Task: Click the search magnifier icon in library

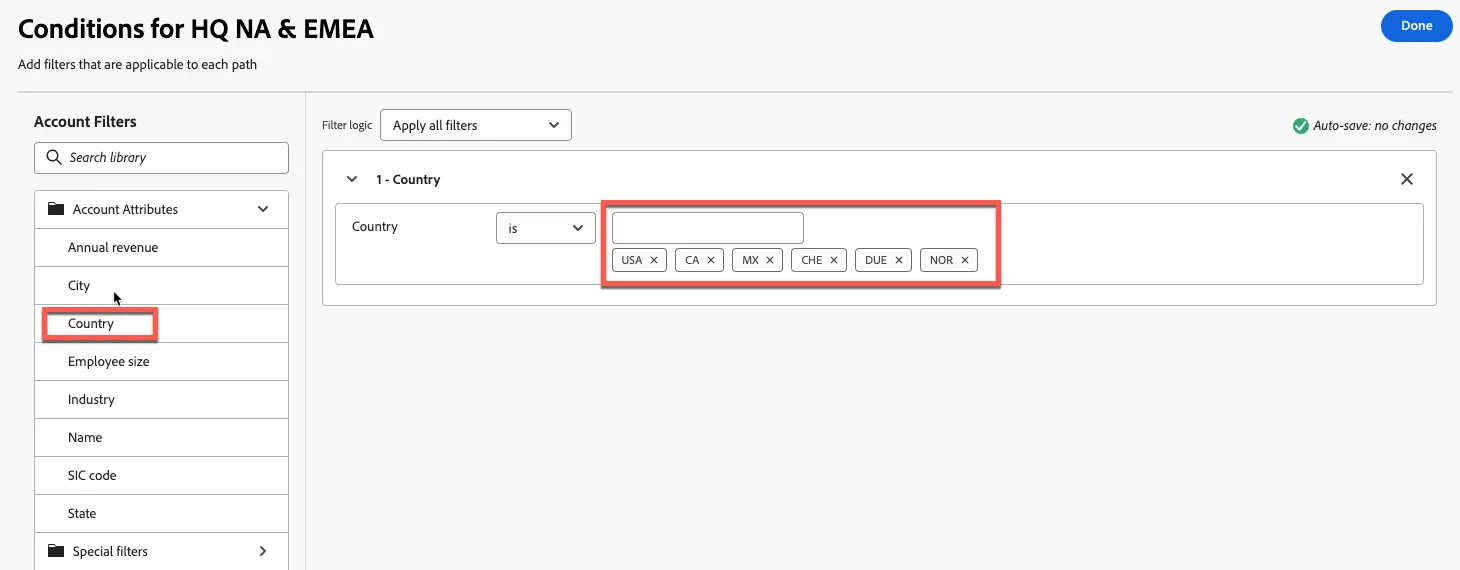Action: pos(54,157)
